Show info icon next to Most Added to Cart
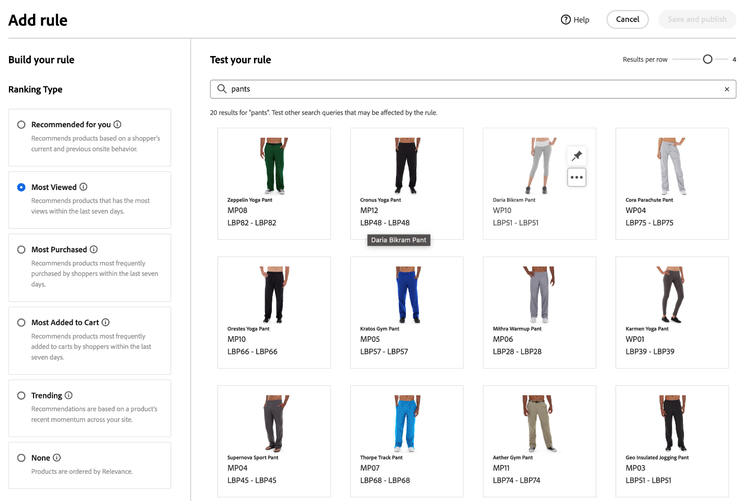Screen dimensions: 750x501 point(106,322)
